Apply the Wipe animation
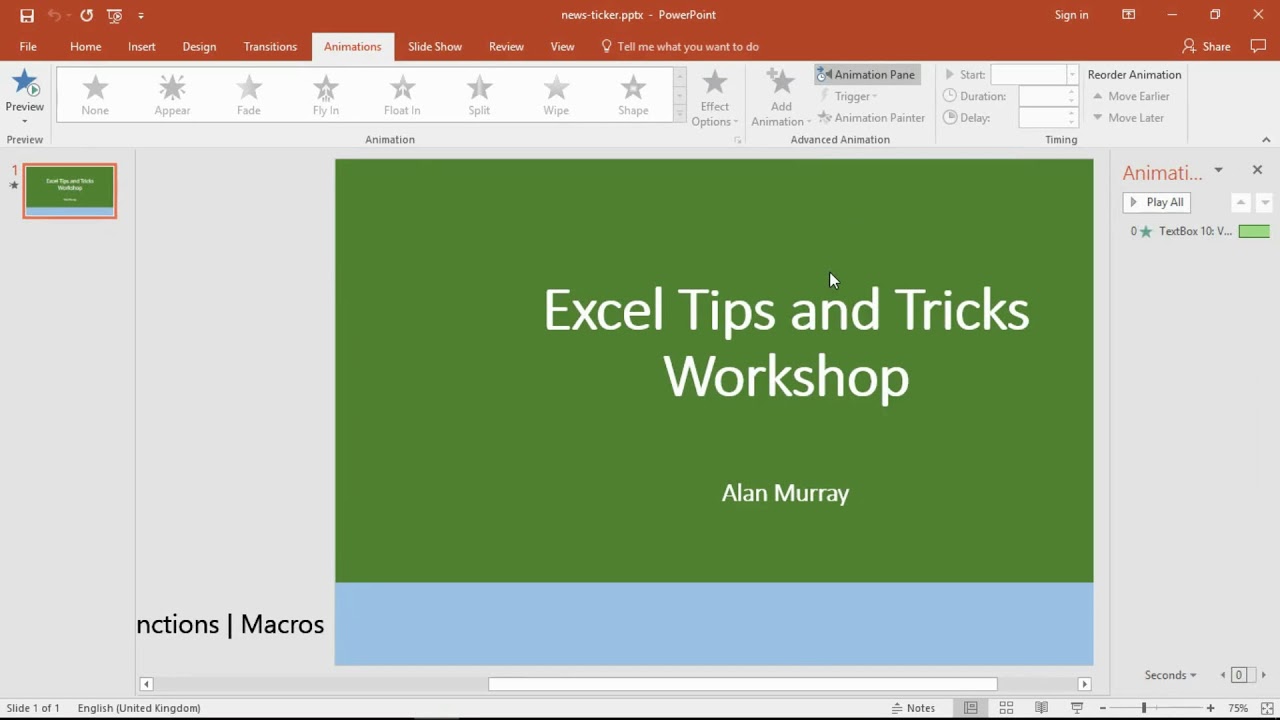This screenshot has width=1280, height=720. (x=556, y=95)
